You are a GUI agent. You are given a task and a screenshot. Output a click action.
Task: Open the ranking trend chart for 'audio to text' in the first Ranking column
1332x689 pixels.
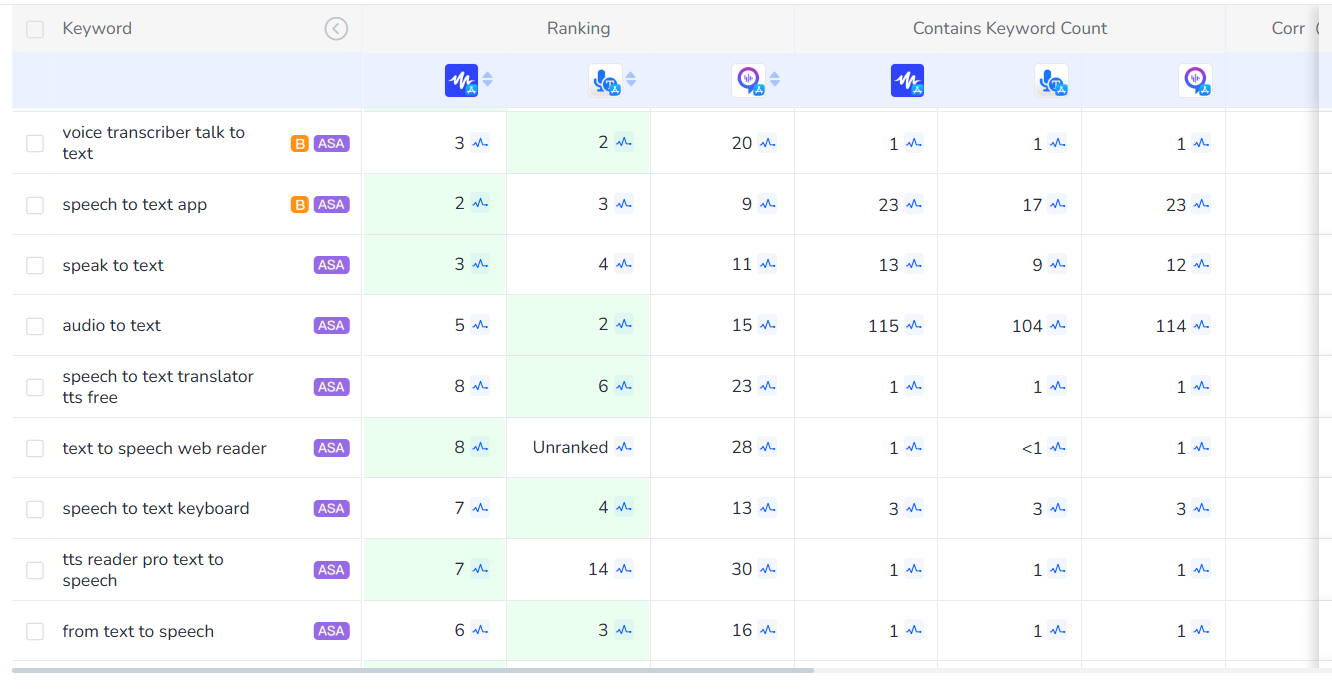(x=480, y=325)
